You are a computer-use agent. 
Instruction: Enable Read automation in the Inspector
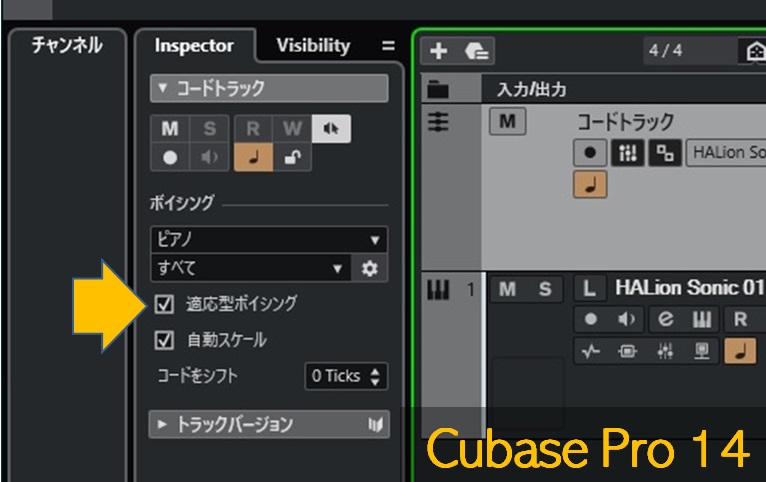[253, 129]
